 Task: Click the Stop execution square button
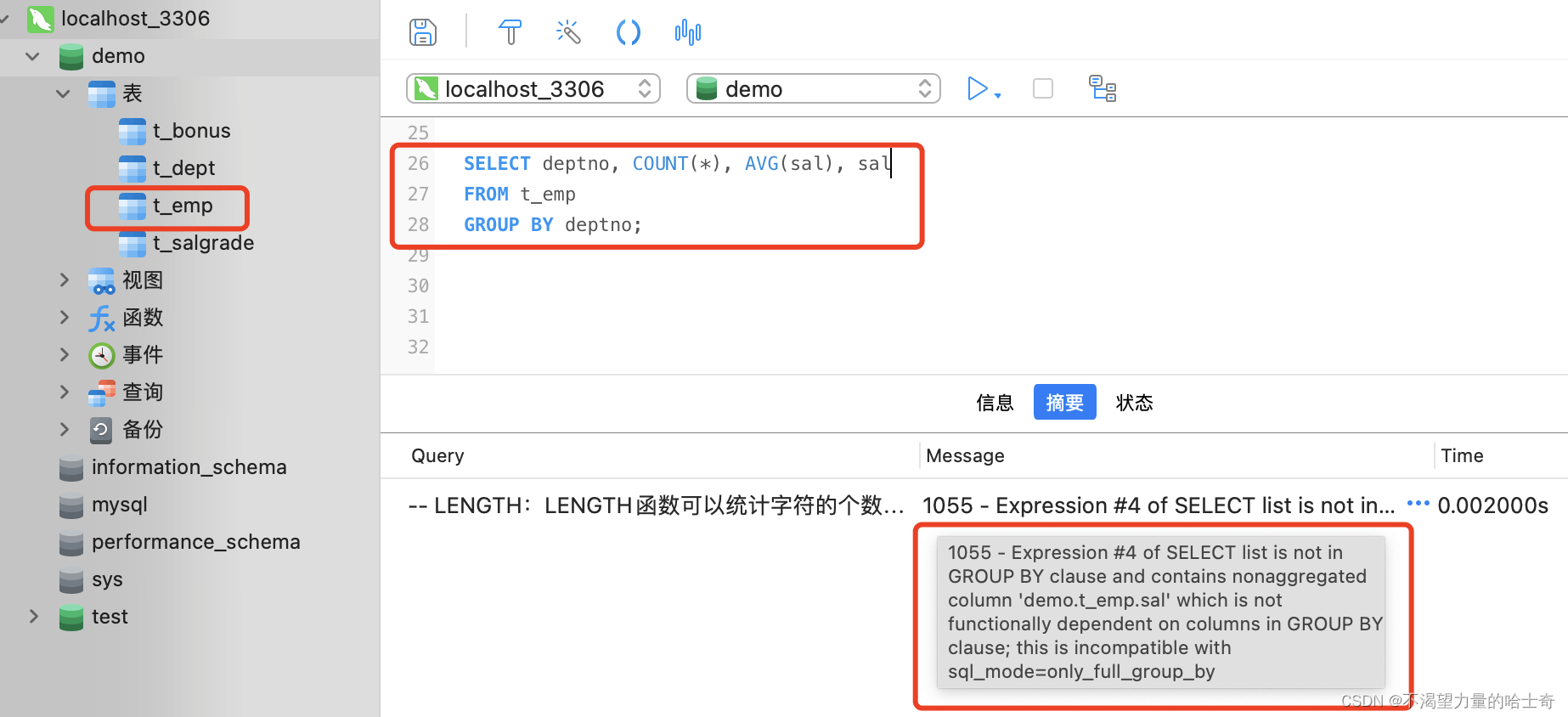point(1042,88)
